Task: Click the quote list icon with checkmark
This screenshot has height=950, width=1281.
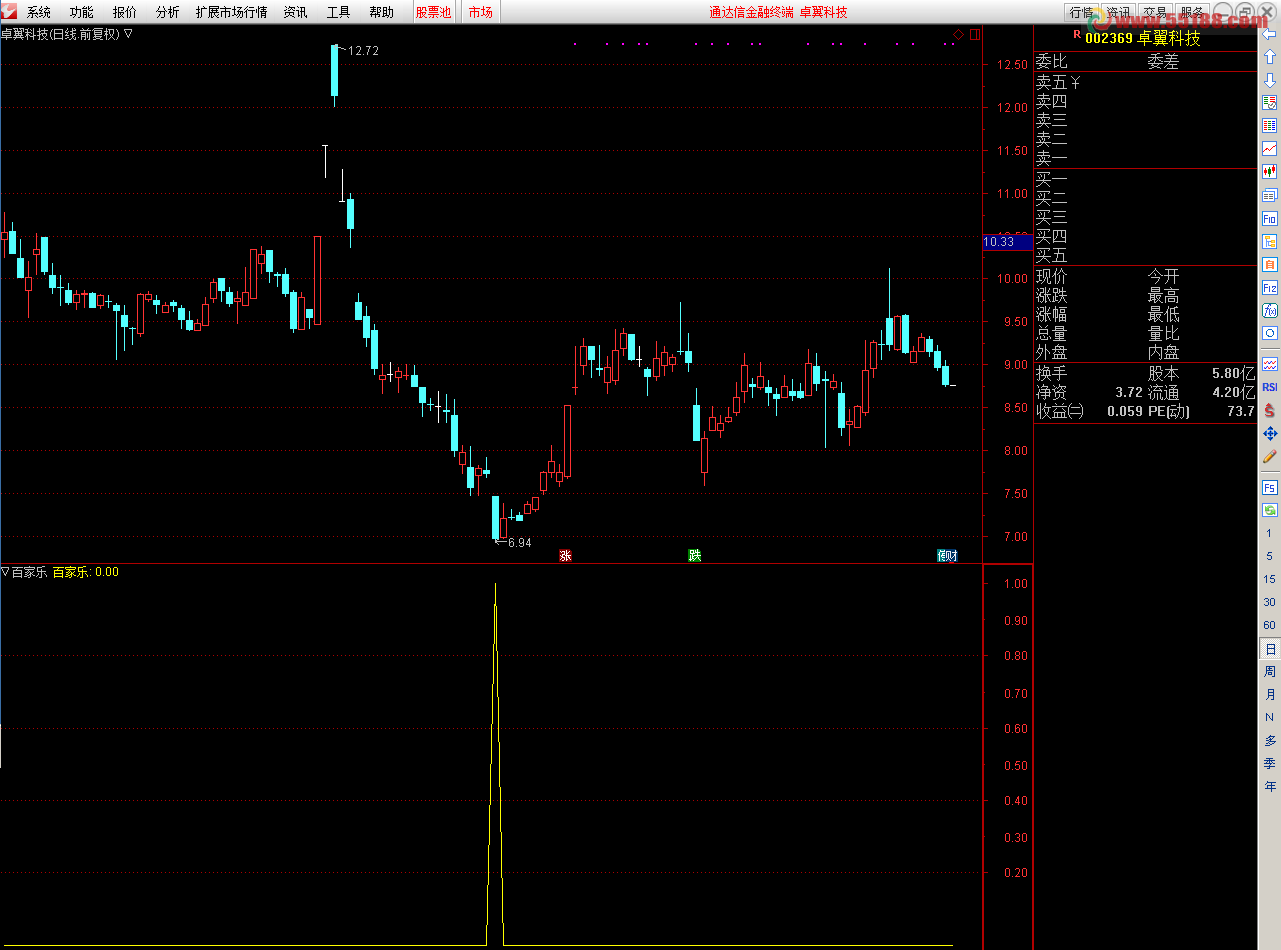Action: [1270, 103]
